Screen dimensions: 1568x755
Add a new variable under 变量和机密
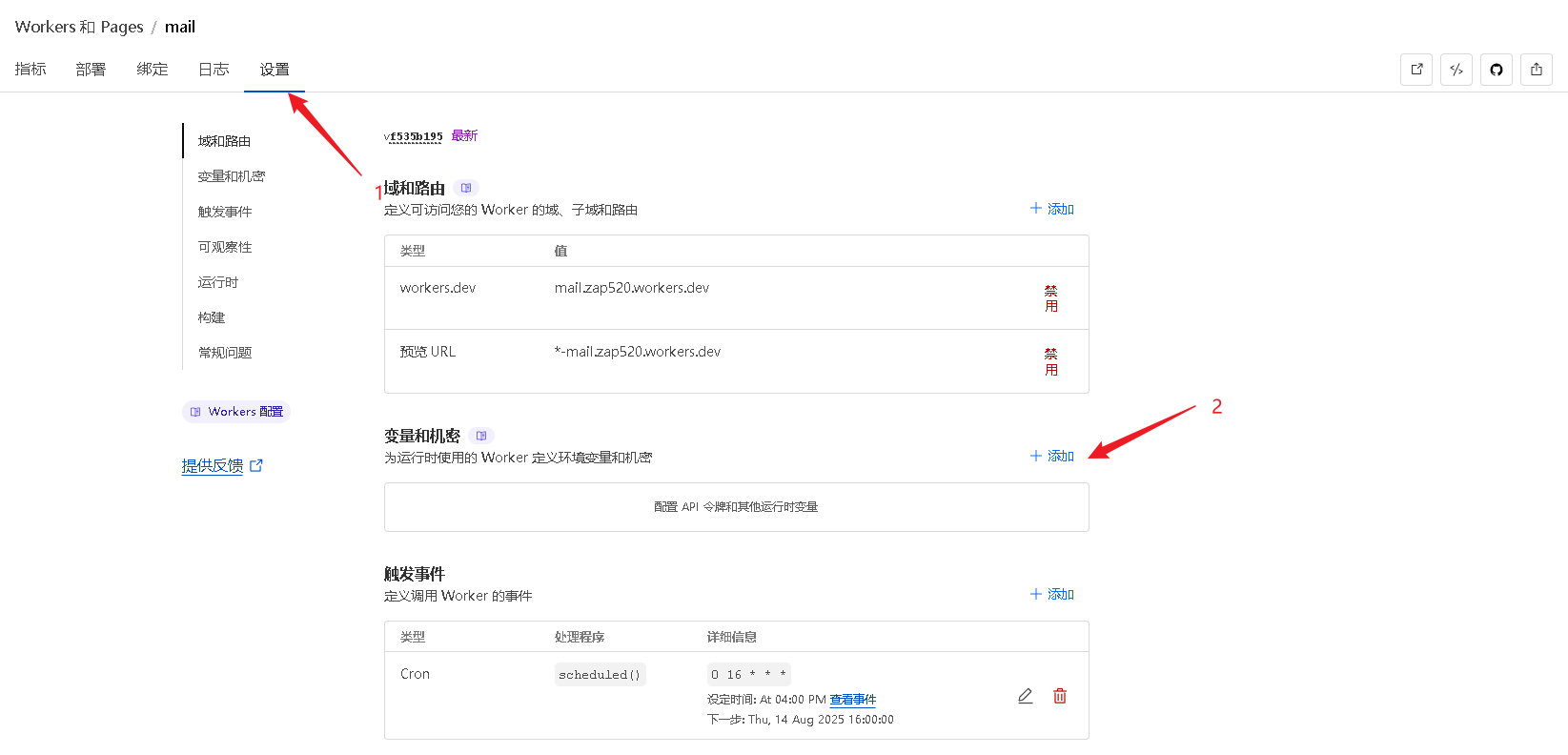(1052, 457)
